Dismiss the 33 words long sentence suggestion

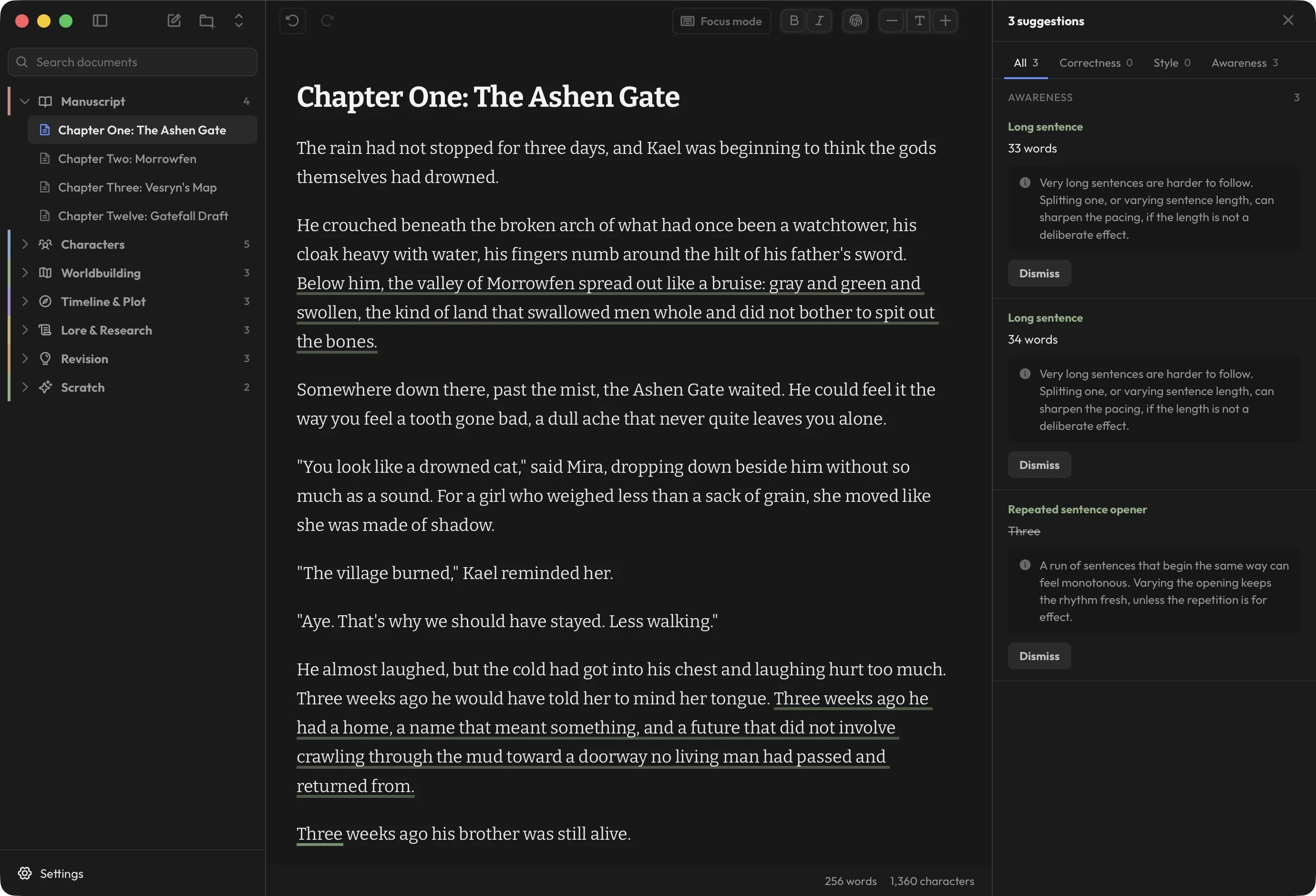[1039, 274]
